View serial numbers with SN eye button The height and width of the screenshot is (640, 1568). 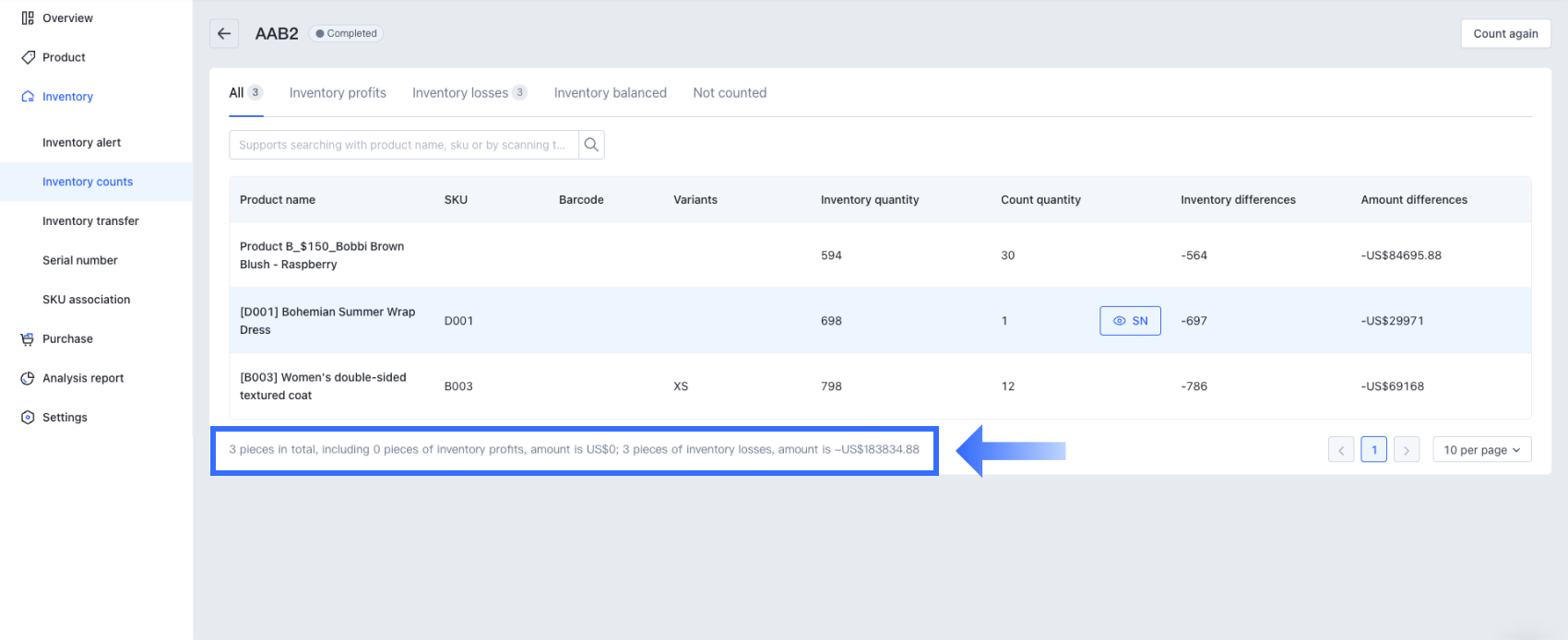[x=1130, y=321]
